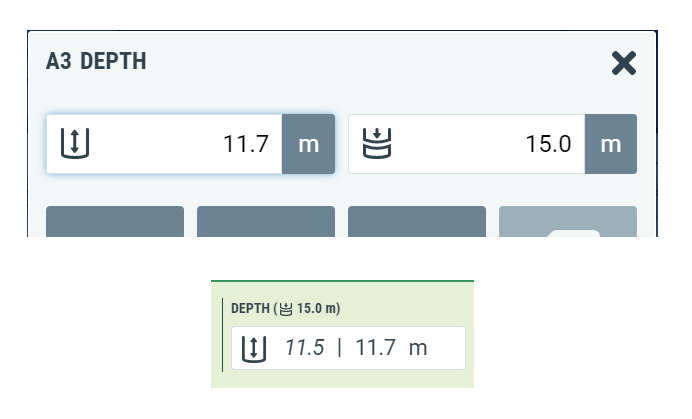Select the 15.0 max depth input field

(x=466, y=144)
